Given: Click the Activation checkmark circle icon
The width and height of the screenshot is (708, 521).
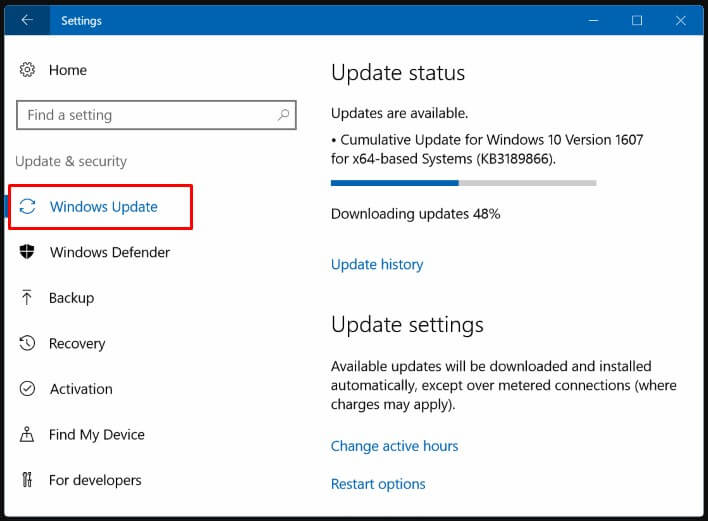Looking at the screenshot, I should click(x=27, y=388).
